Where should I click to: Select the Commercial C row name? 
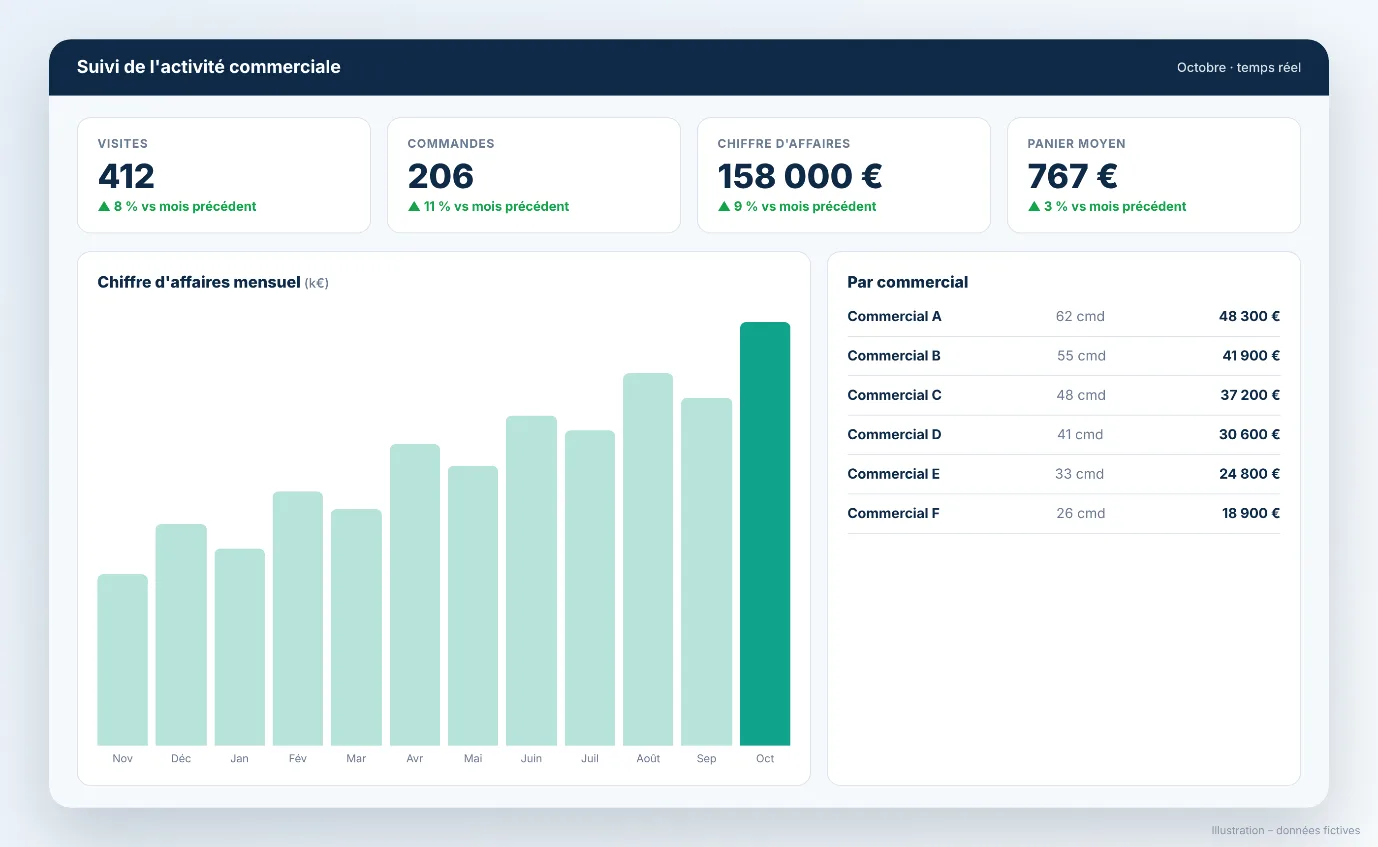(x=894, y=395)
